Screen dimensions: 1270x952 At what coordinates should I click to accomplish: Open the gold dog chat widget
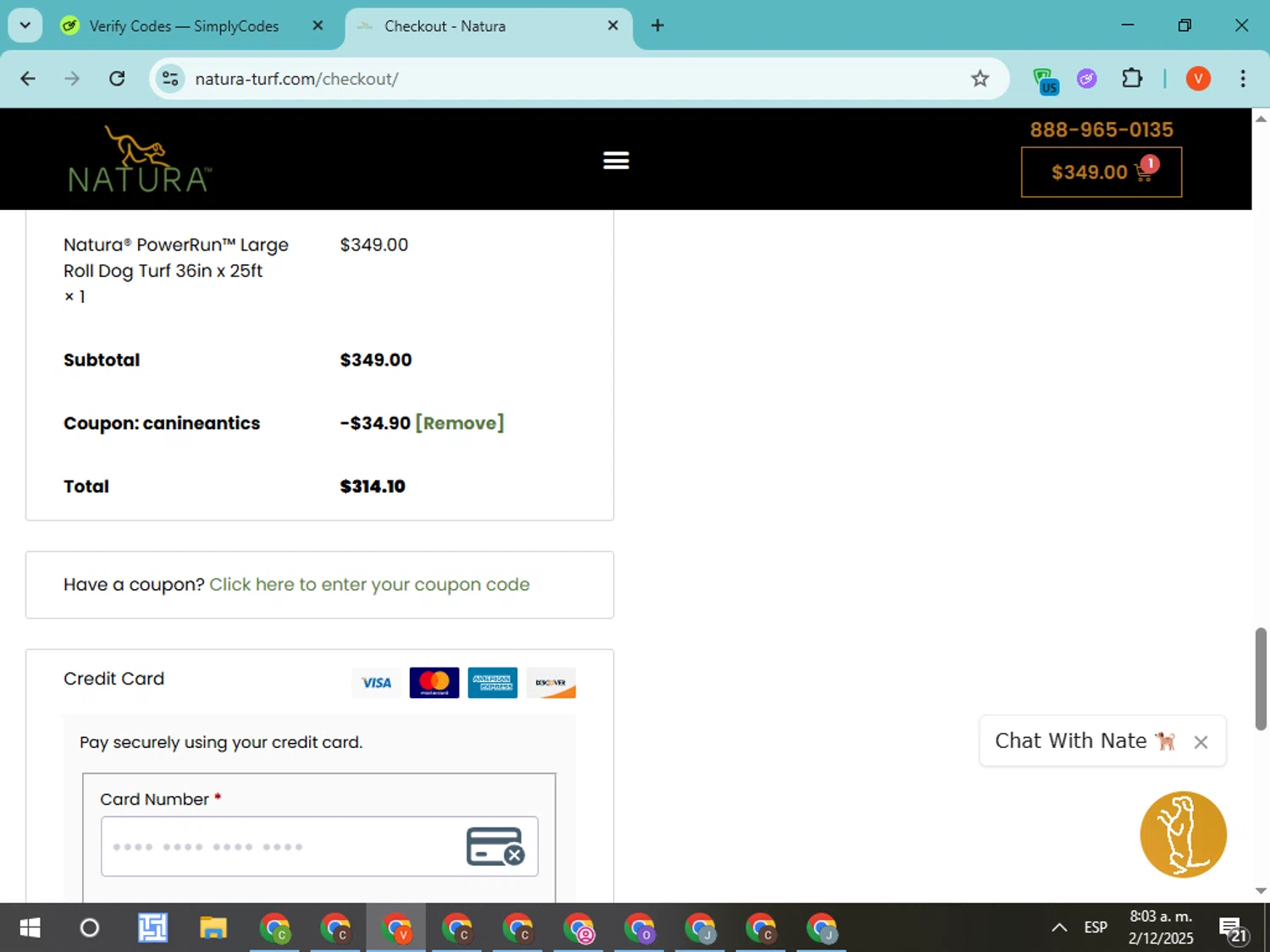pos(1183,834)
